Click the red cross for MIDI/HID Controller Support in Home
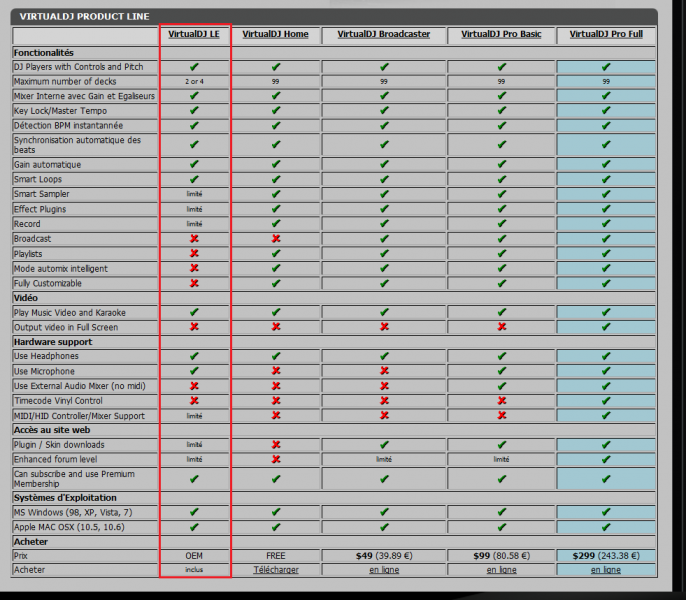Screen dimensions: 686x600 click(276, 415)
